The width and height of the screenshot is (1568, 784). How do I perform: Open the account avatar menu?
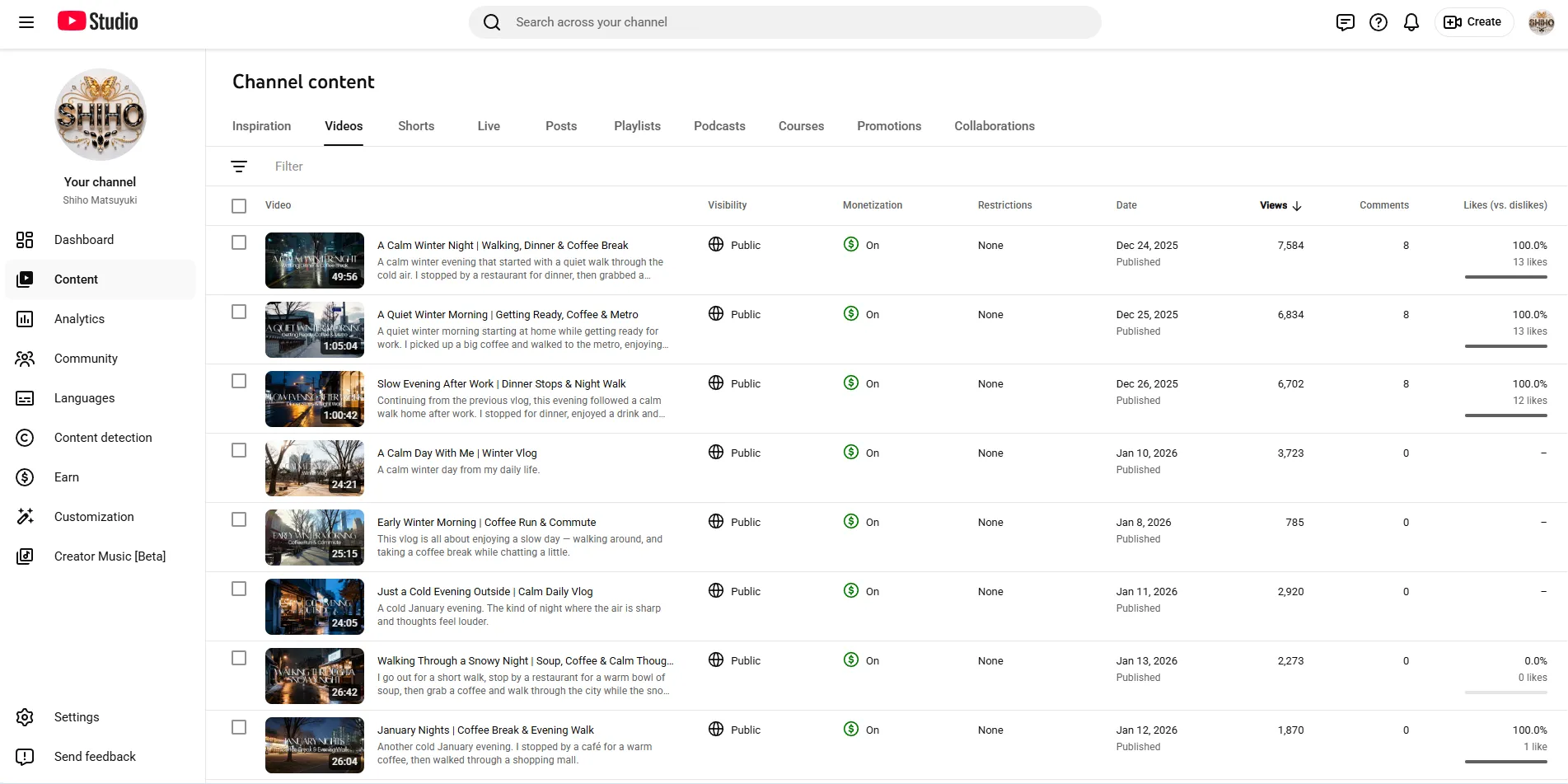[1541, 22]
